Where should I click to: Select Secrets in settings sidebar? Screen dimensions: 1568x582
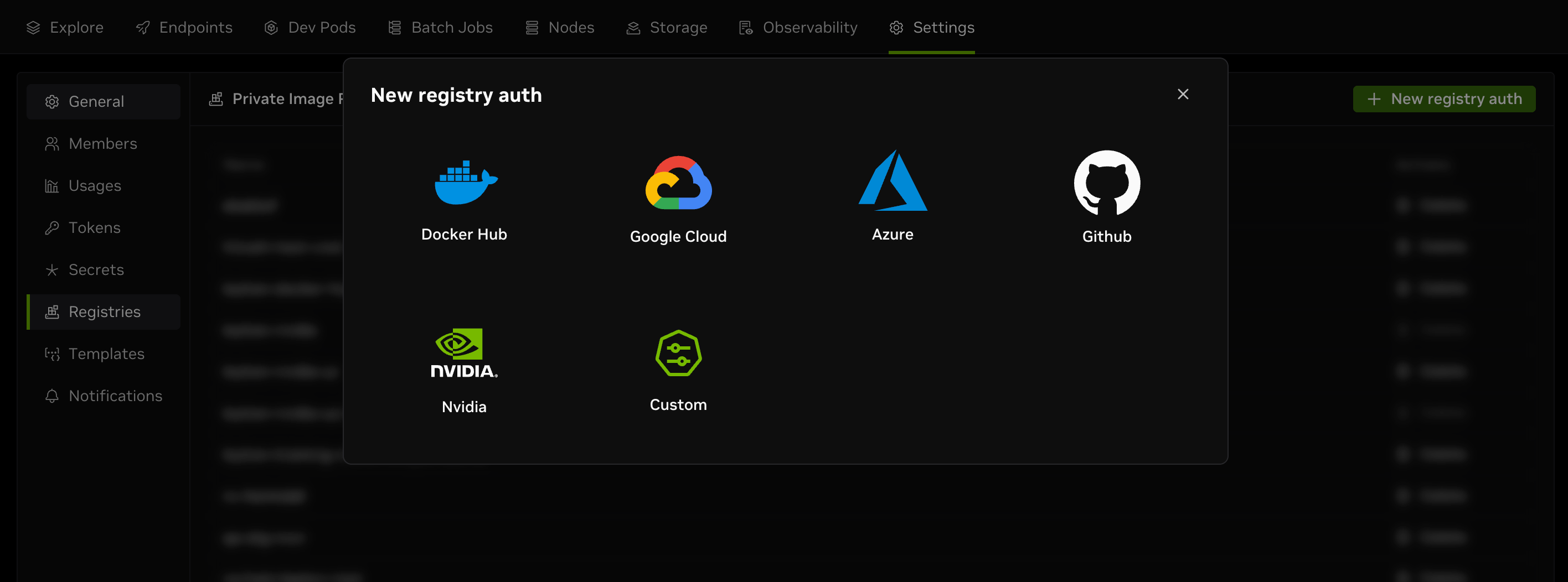[104, 269]
